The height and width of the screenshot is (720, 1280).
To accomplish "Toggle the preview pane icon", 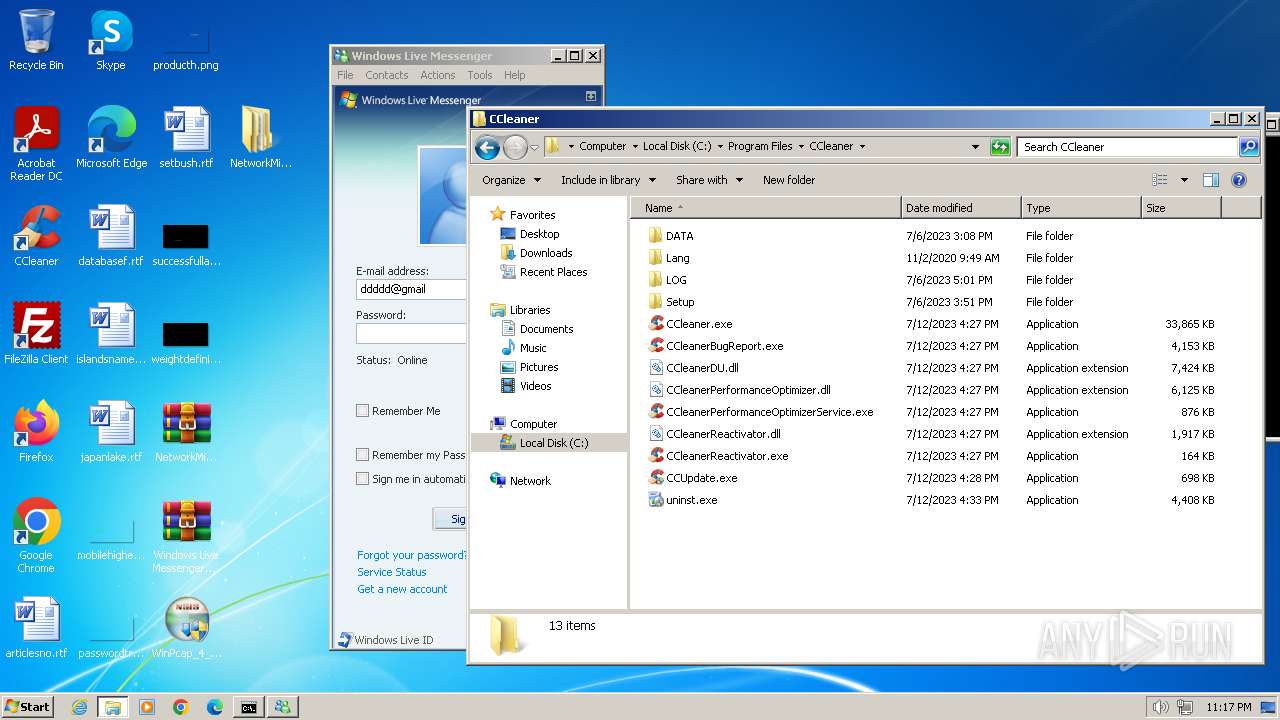I will [x=1211, y=180].
